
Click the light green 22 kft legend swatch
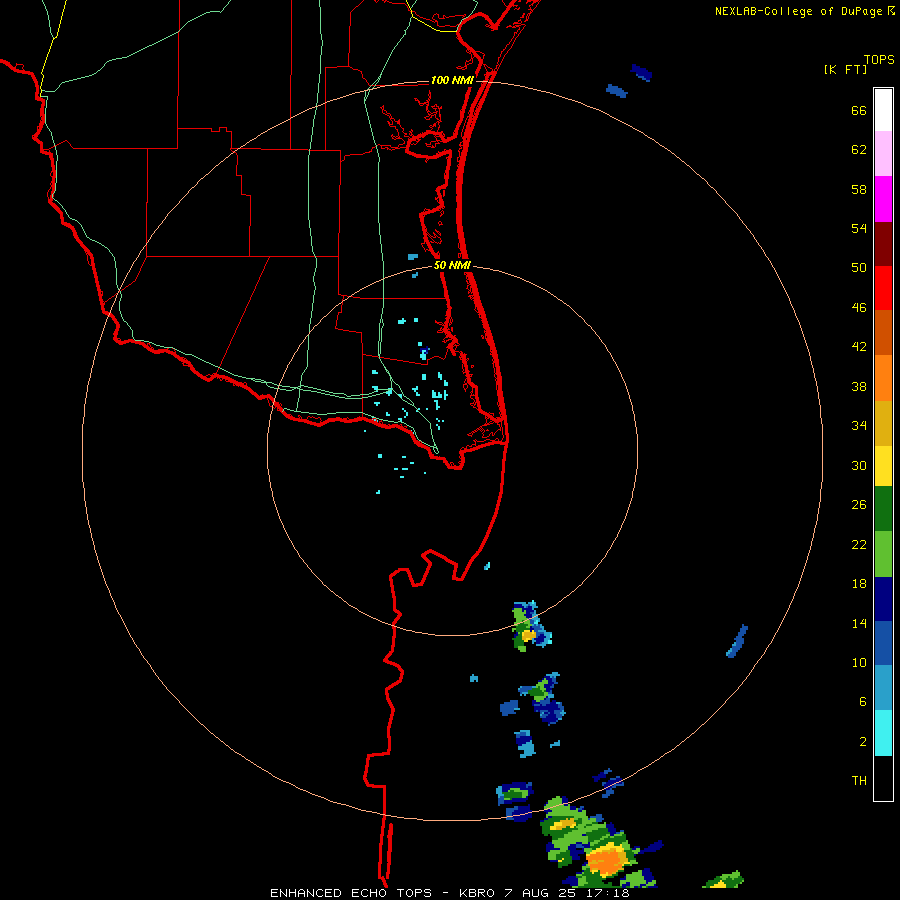(x=883, y=554)
